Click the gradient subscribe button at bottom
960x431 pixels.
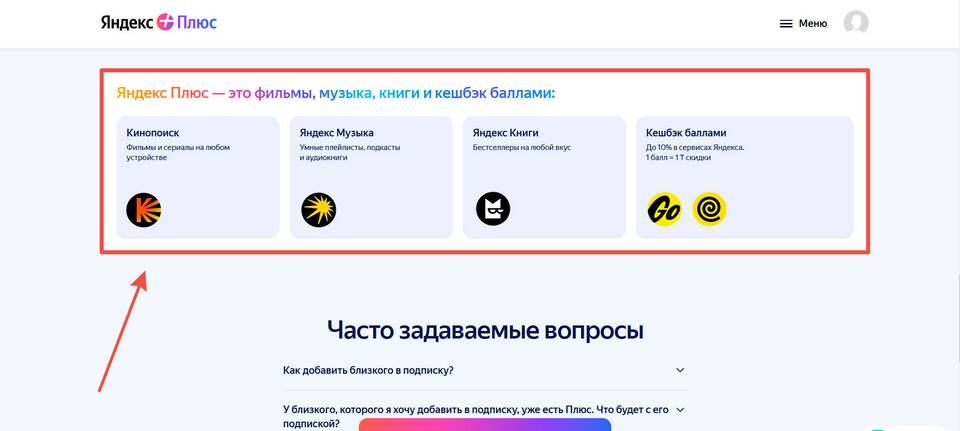click(485, 425)
